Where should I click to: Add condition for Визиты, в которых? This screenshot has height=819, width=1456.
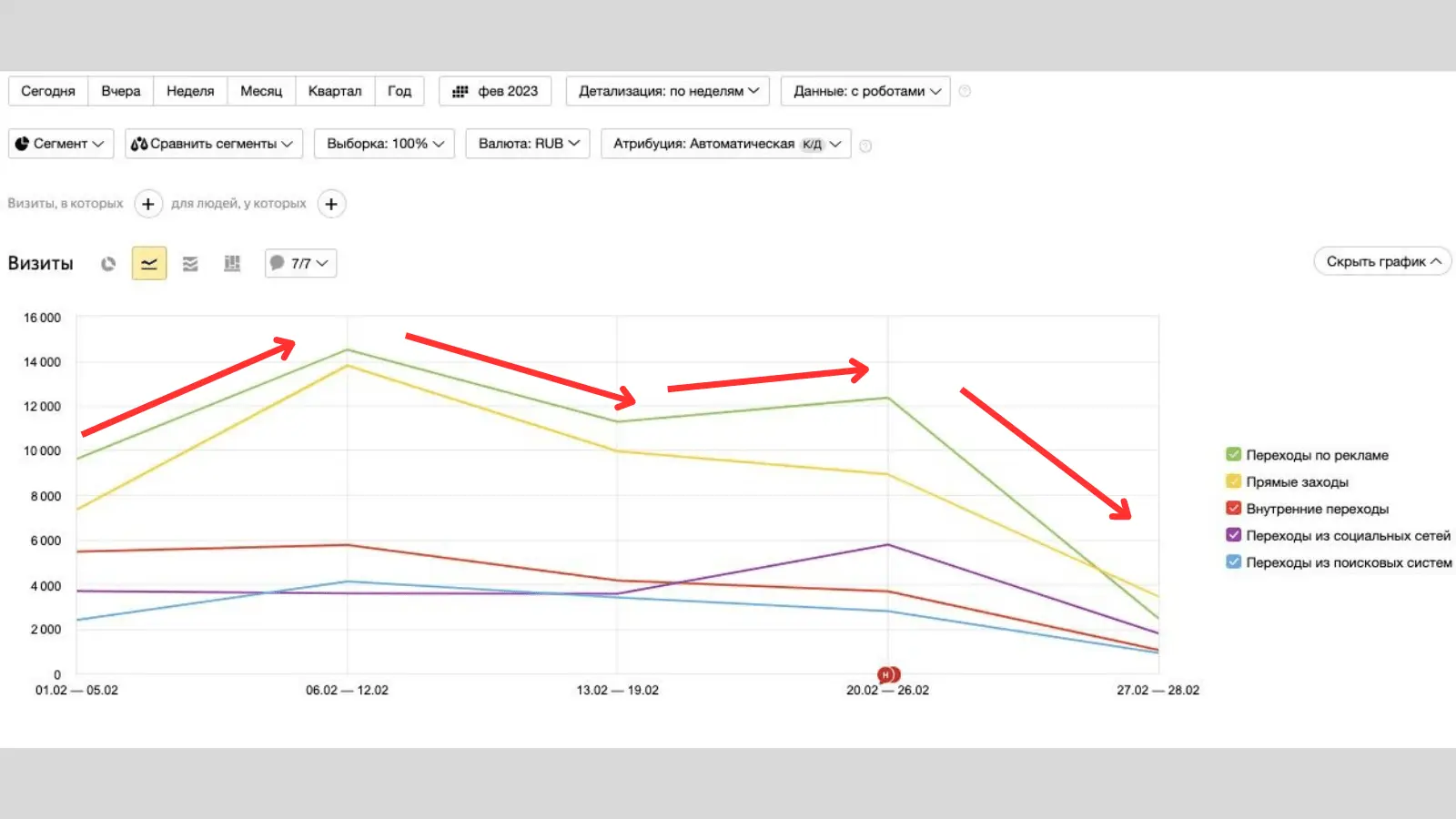coord(148,204)
